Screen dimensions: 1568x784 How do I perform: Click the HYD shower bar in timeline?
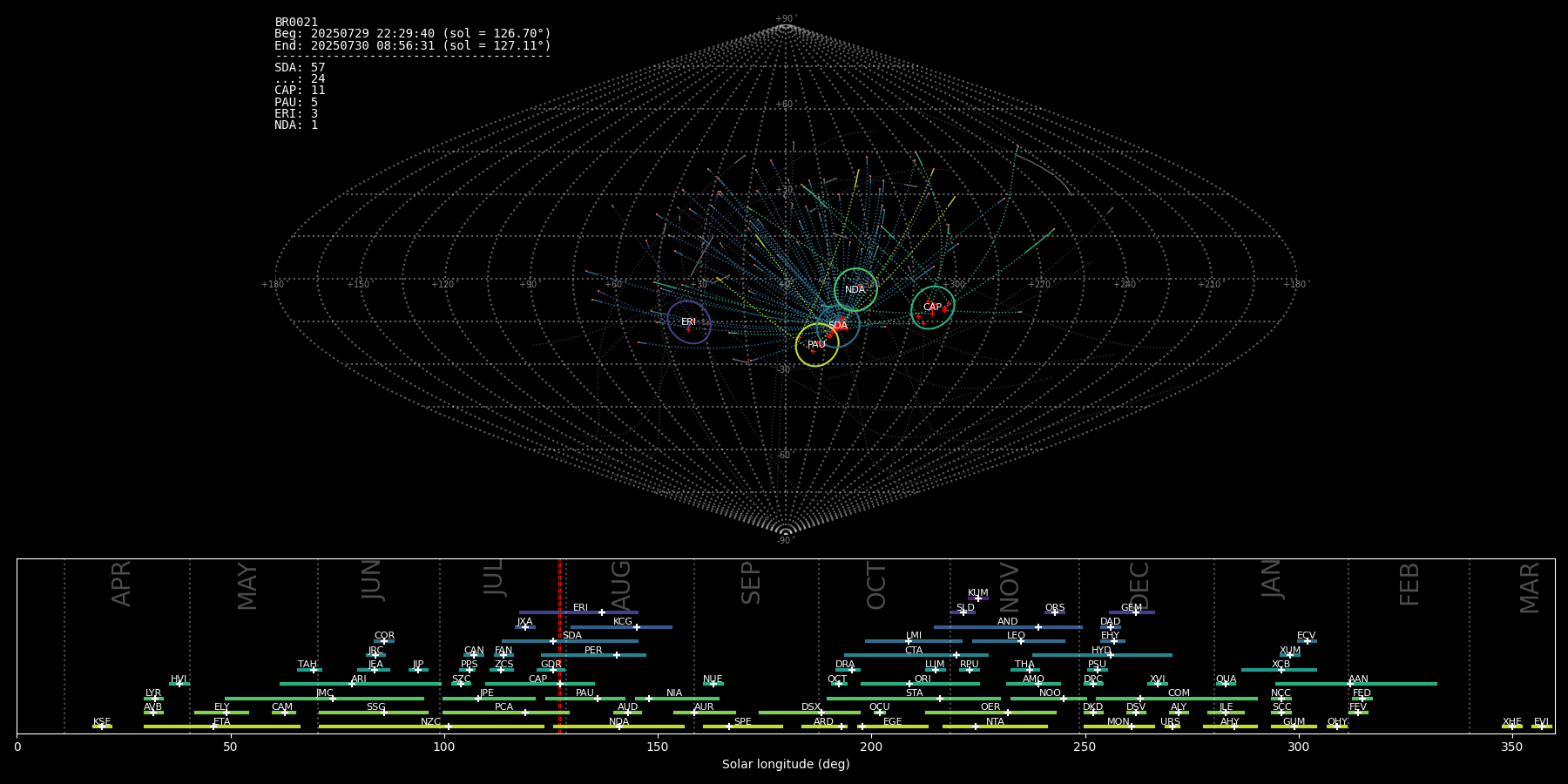[x=1102, y=655]
